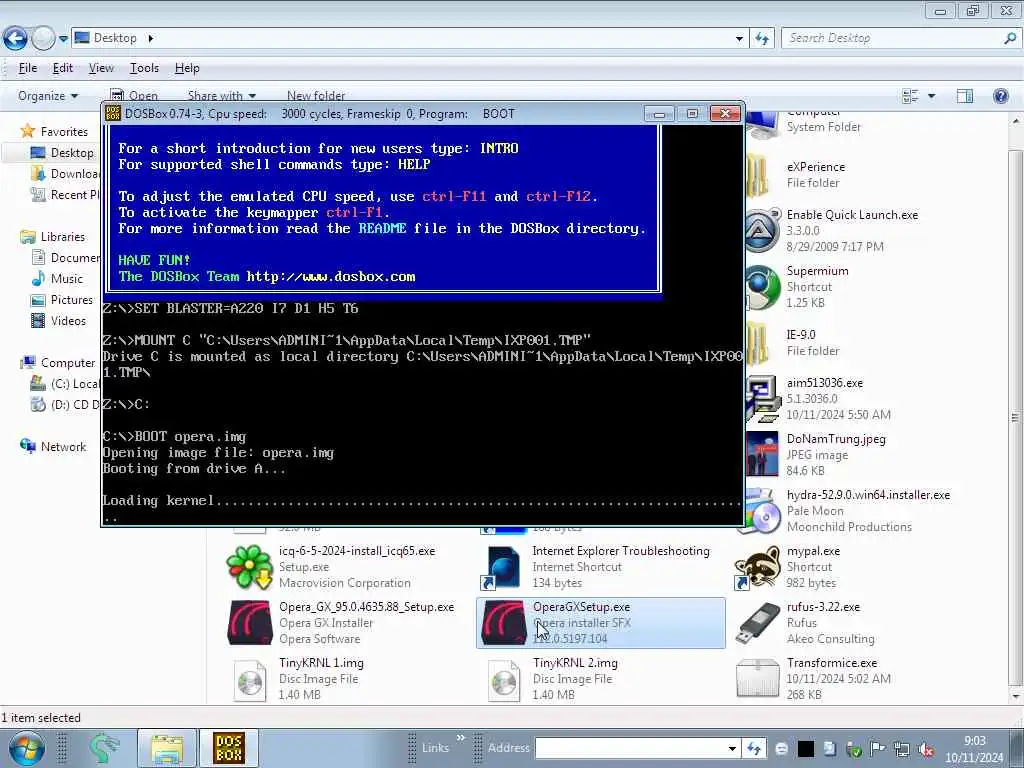The height and width of the screenshot is (768, 1024).
Task: Click the taskbar Address input field
Action: [x=630, y=748]
